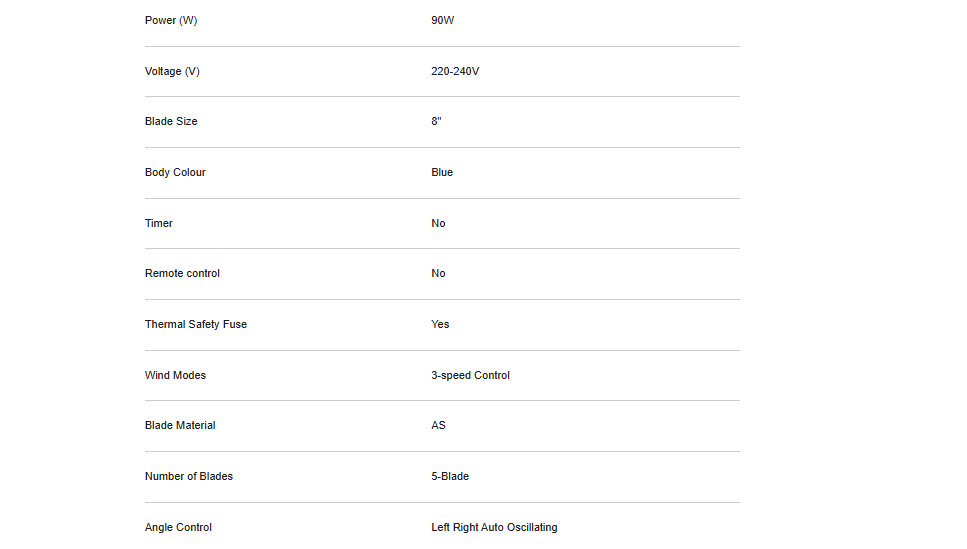
Task: Click the 90W power value
Action: point(442,20)
